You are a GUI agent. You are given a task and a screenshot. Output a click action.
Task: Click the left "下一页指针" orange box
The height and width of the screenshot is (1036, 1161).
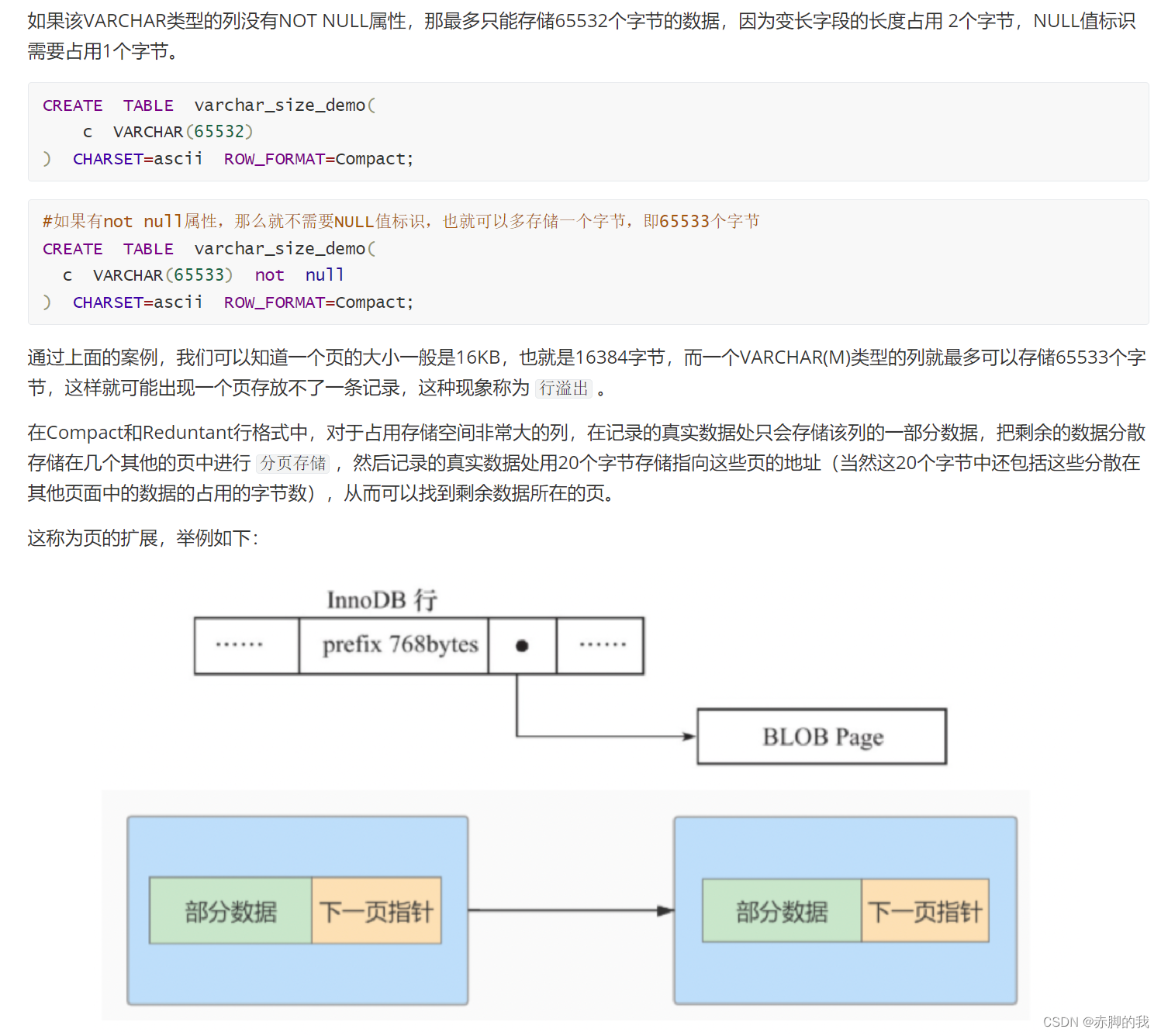(377, 912)
